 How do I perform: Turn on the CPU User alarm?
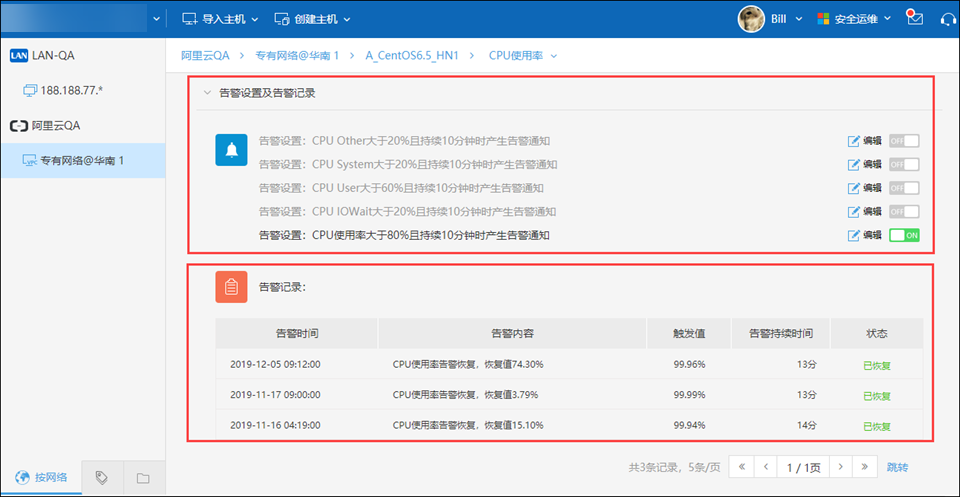904,188
